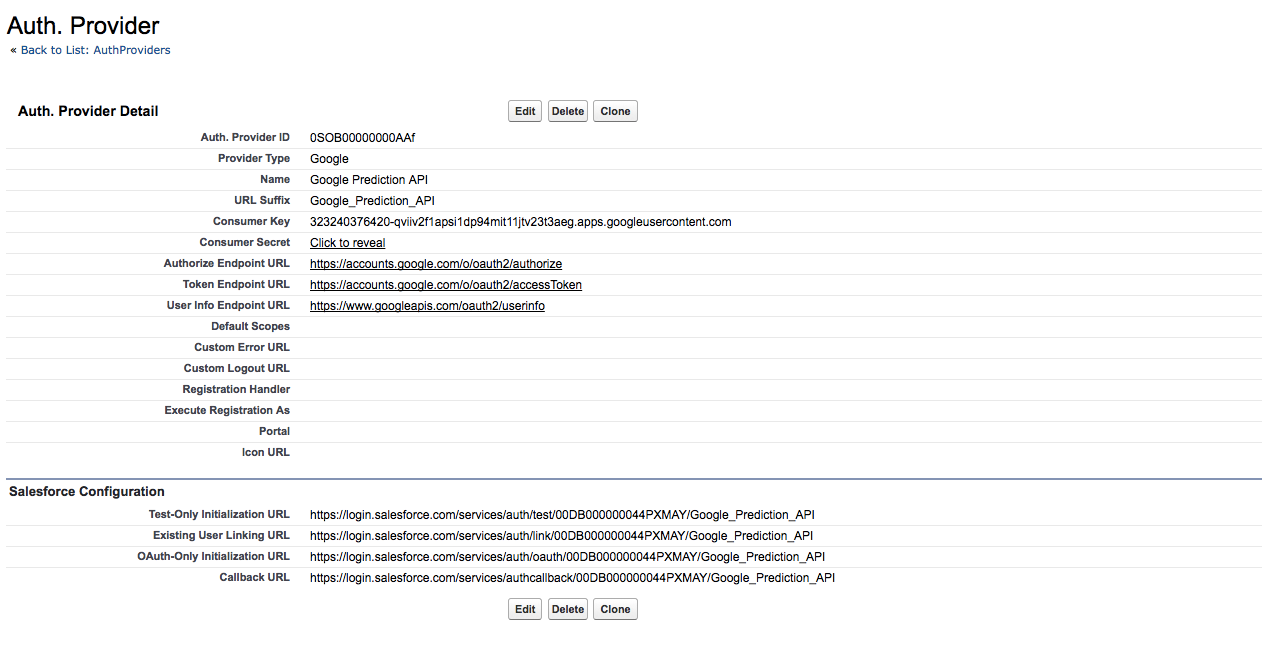
Task: Click the Default Scopes field label
Action: 250,327
